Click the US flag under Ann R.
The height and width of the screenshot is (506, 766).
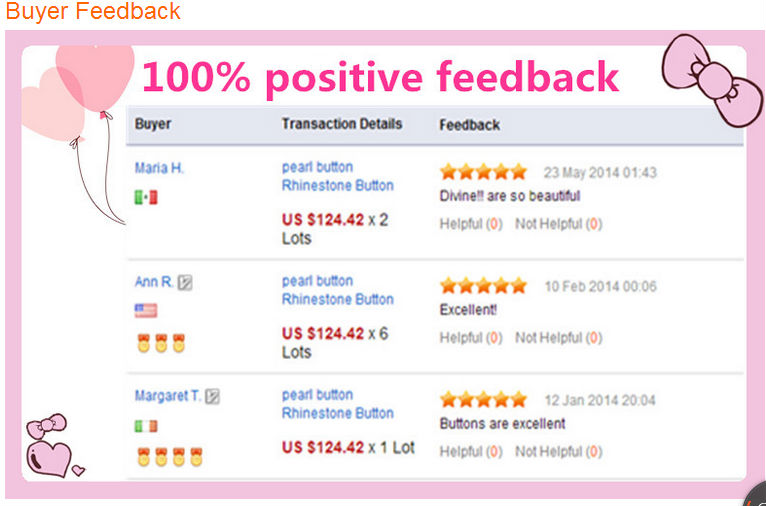(x=146, y=311)
